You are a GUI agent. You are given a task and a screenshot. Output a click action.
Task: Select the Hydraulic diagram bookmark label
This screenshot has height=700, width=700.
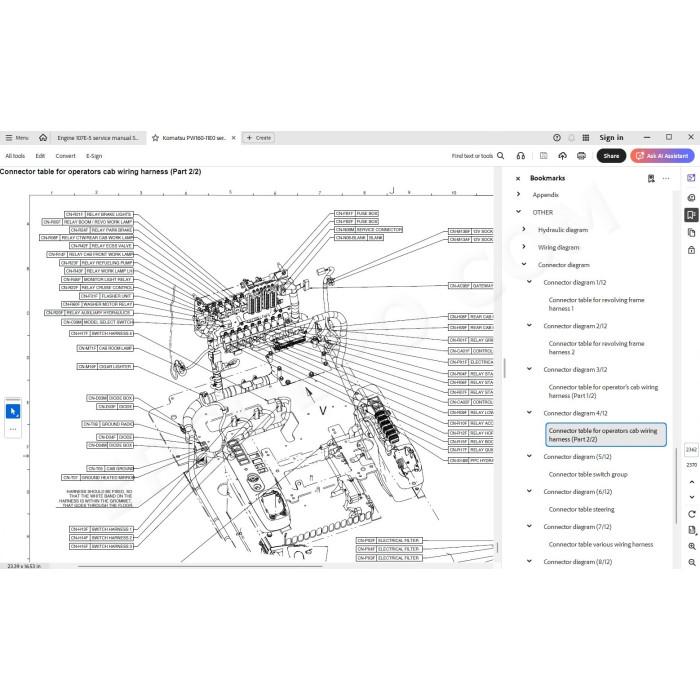563,230
